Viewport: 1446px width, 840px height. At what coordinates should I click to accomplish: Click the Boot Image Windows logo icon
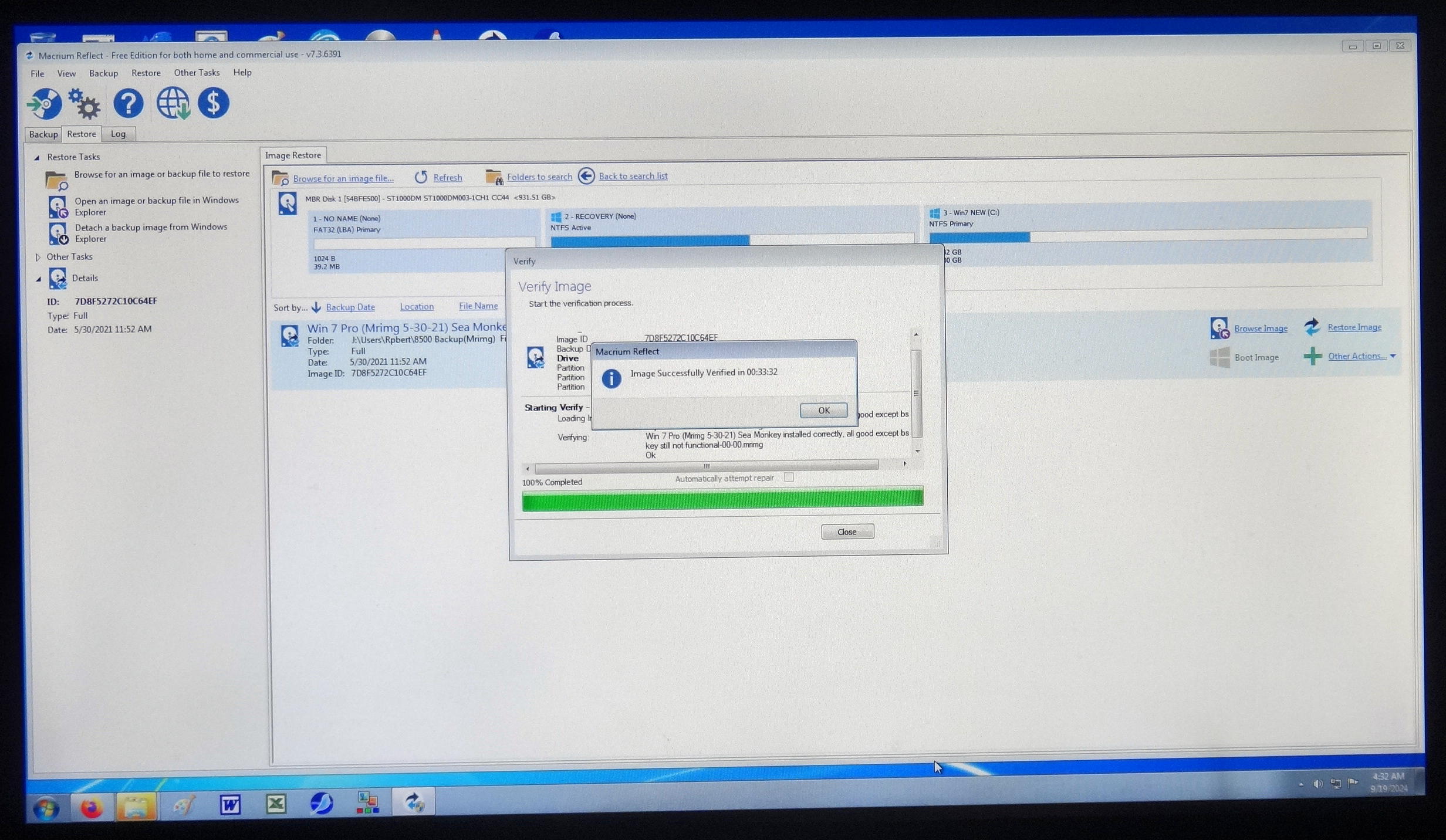(1219, 357)
